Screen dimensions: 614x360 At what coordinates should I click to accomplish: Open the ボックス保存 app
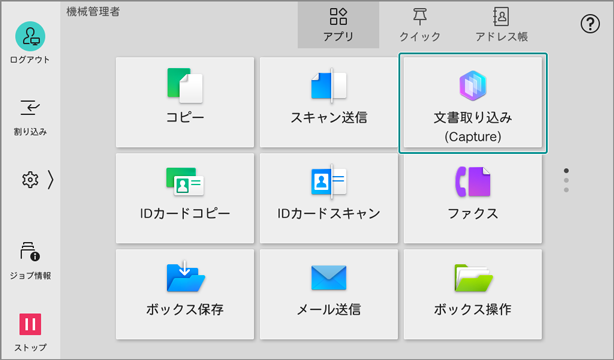coord(185,294)
